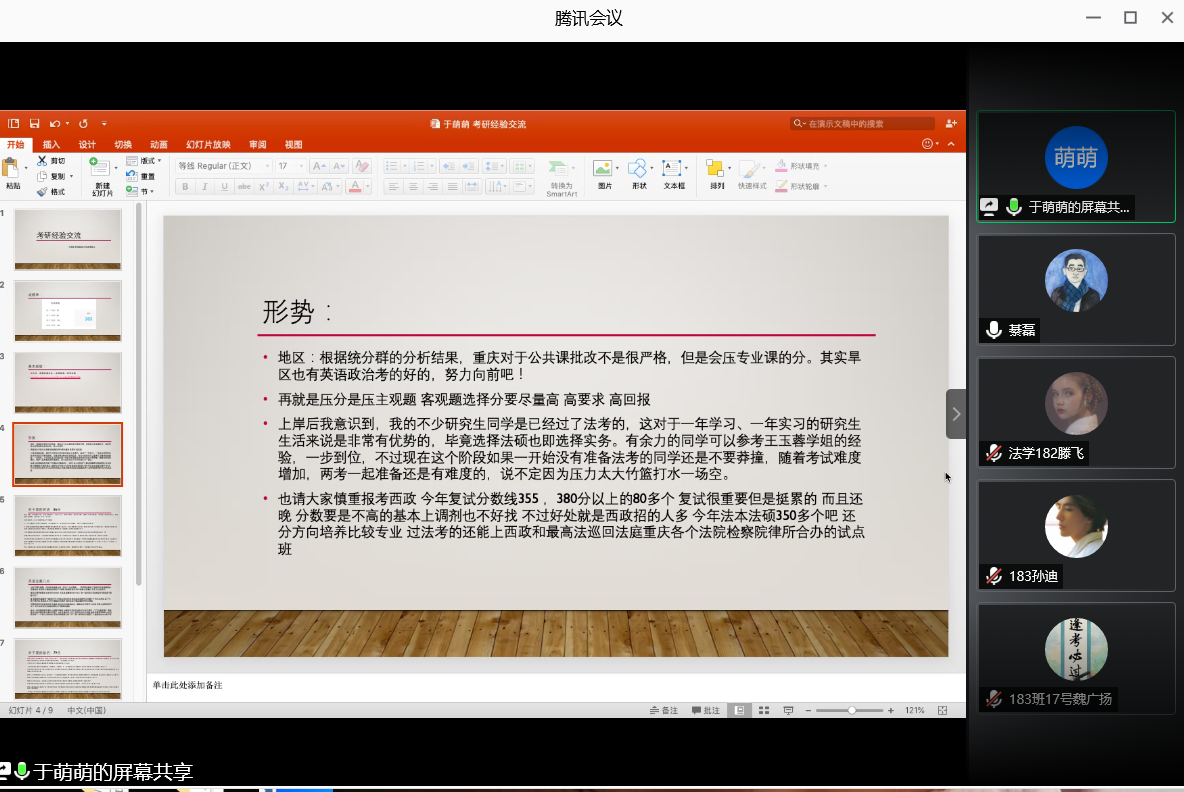Switch to slide sorter view icon
The image size is (1184, 792).
764,710
